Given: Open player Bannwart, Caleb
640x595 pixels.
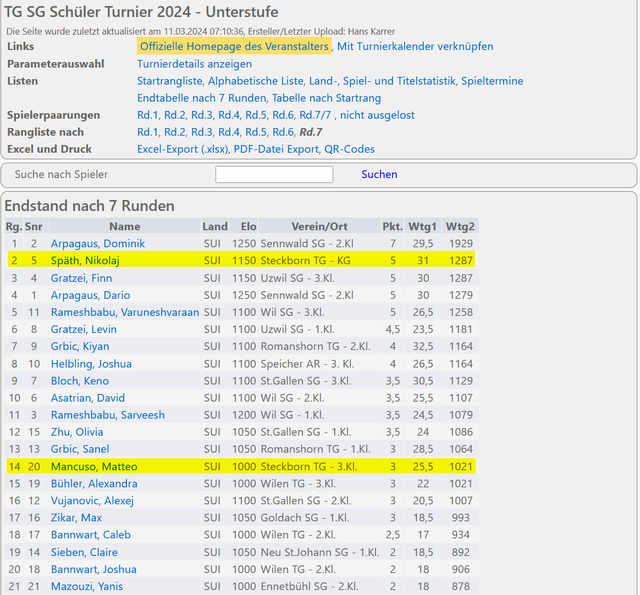Looking at the screenshot, I should [91, 535].
